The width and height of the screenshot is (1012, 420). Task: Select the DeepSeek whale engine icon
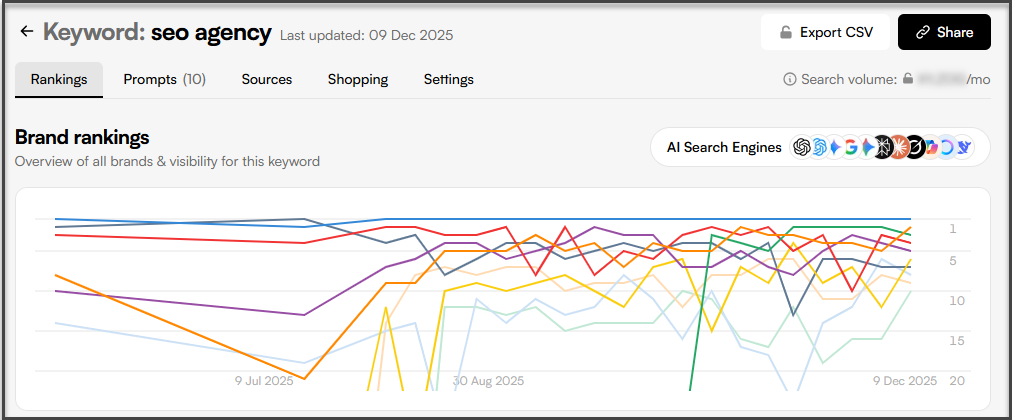click(x=963, y=147)
